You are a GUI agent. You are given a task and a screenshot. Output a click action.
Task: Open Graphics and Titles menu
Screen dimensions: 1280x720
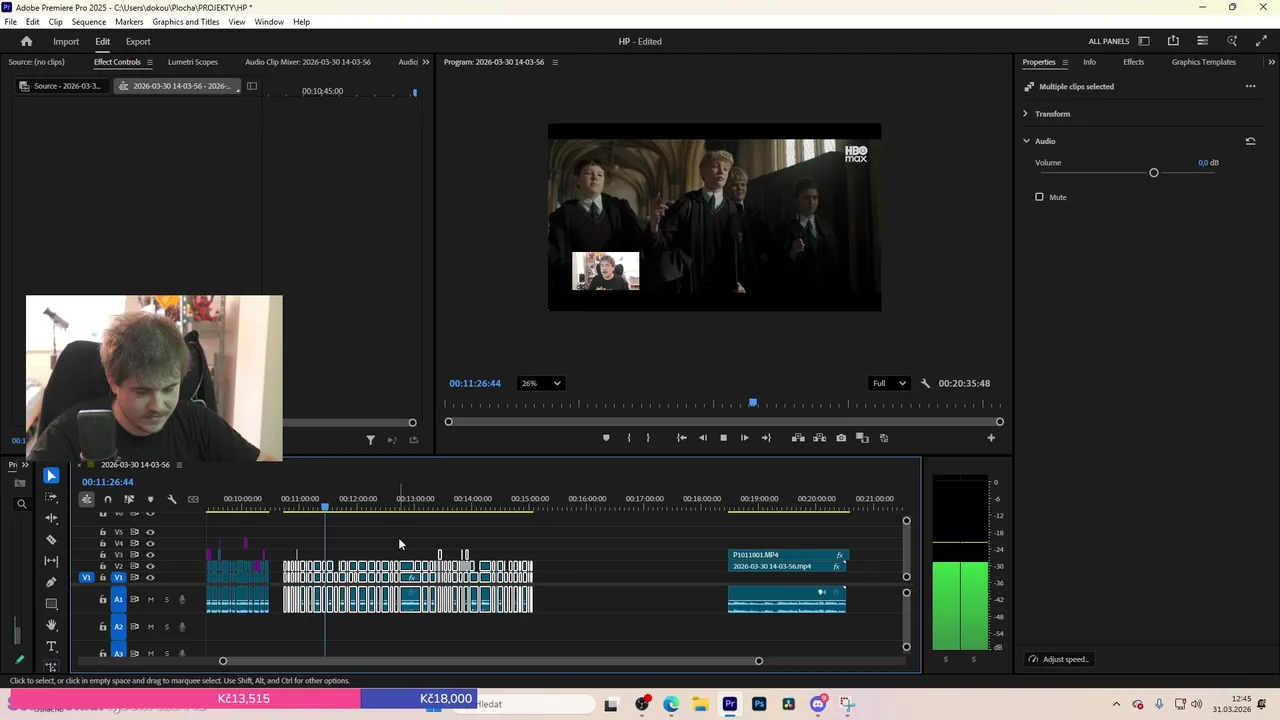186,21
